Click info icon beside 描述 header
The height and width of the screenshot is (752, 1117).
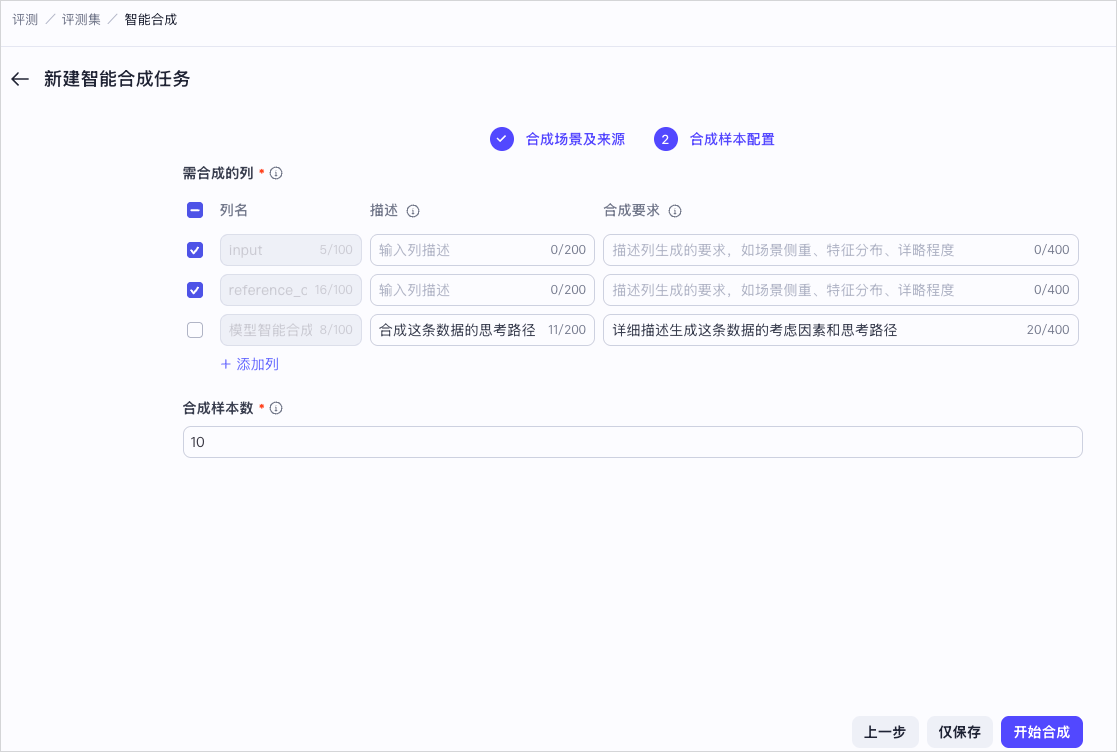point(413,211)
